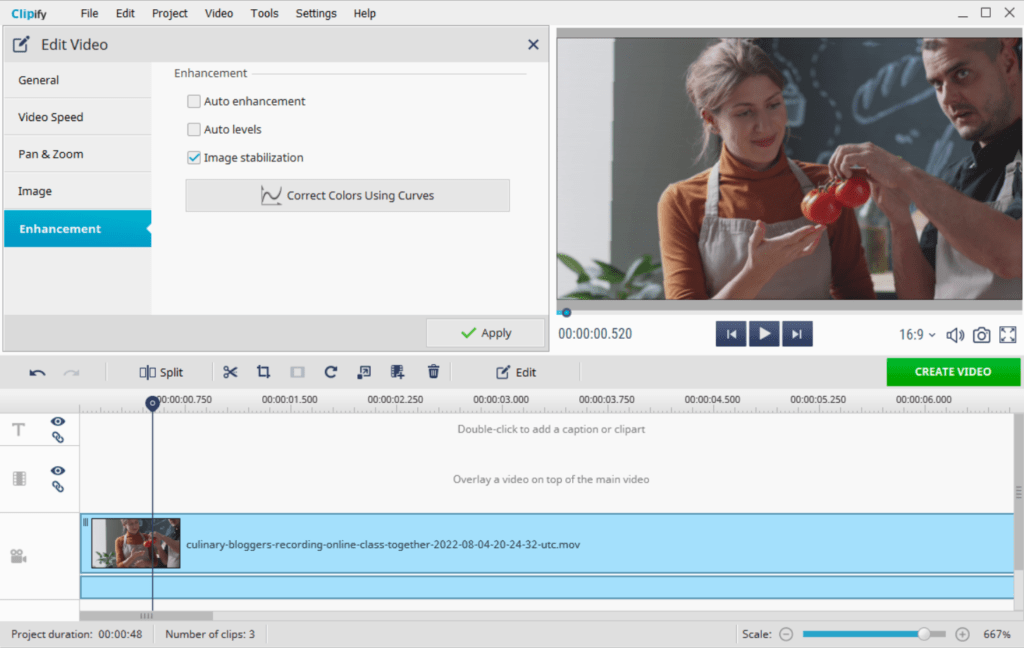
Task: Open the Tools menu
Action: pyautogui.click(x=264, y=13)
